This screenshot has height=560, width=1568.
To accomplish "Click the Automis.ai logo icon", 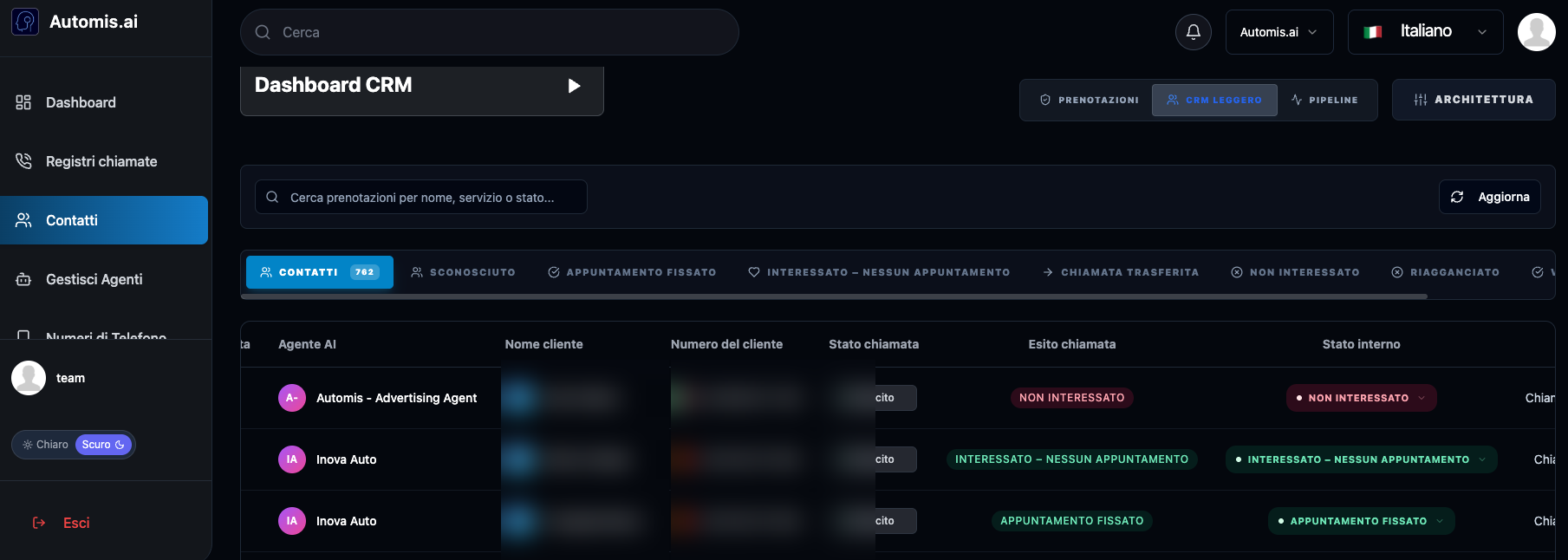I will 25,22.
